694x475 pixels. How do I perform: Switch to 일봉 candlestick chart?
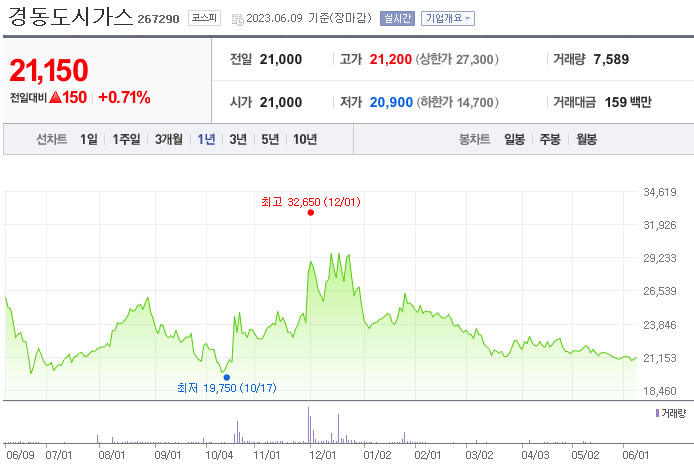tap(514, 139)
